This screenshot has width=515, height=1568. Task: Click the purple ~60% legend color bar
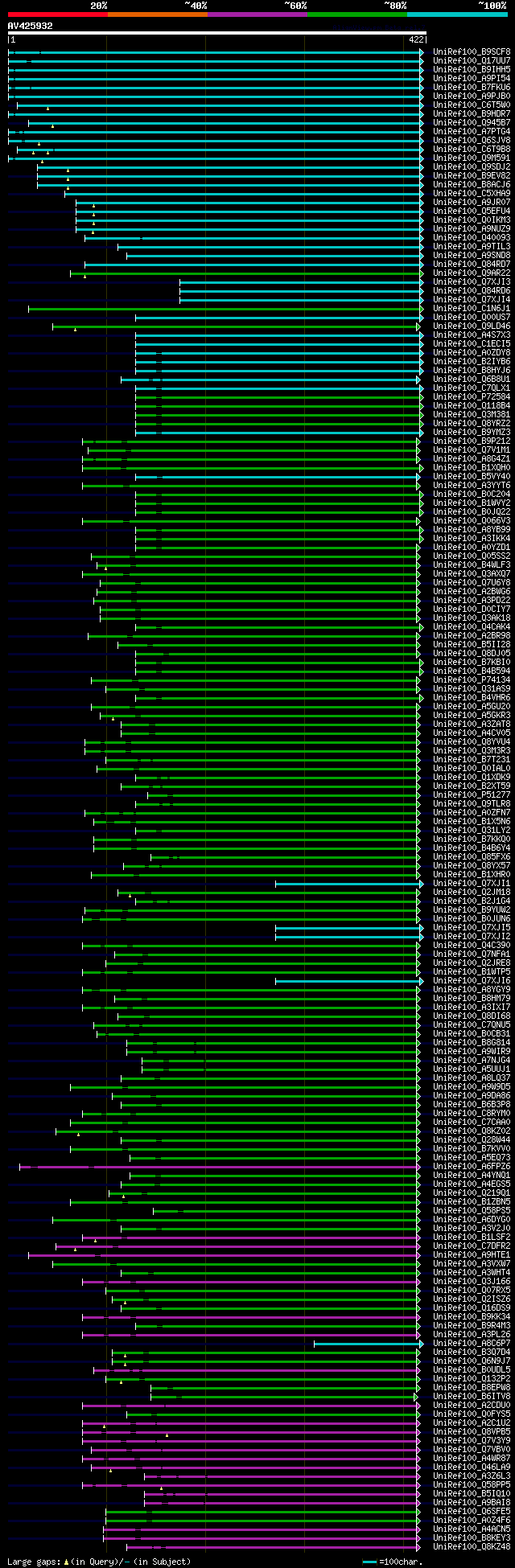tap(257, 14)
